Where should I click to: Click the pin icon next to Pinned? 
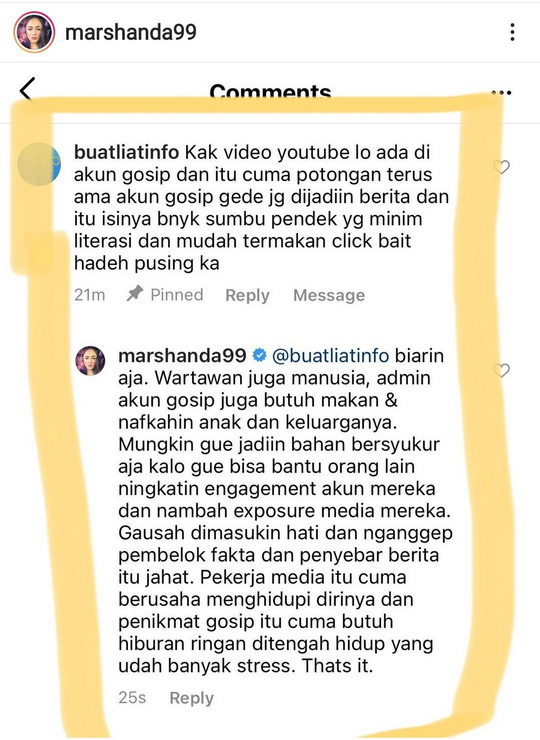135,294
